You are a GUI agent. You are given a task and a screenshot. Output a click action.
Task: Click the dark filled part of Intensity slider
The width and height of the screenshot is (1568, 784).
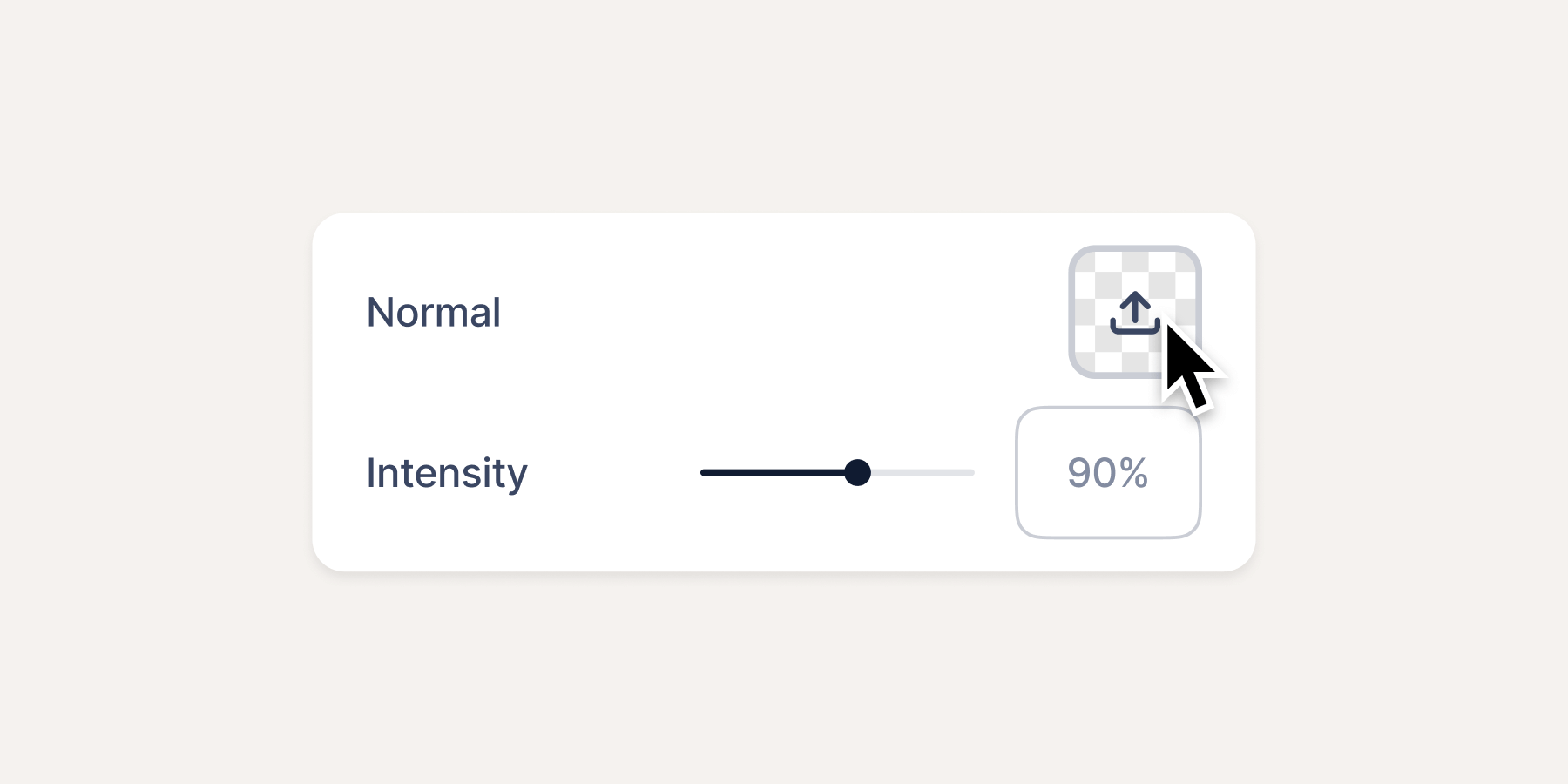coord(774,472)
